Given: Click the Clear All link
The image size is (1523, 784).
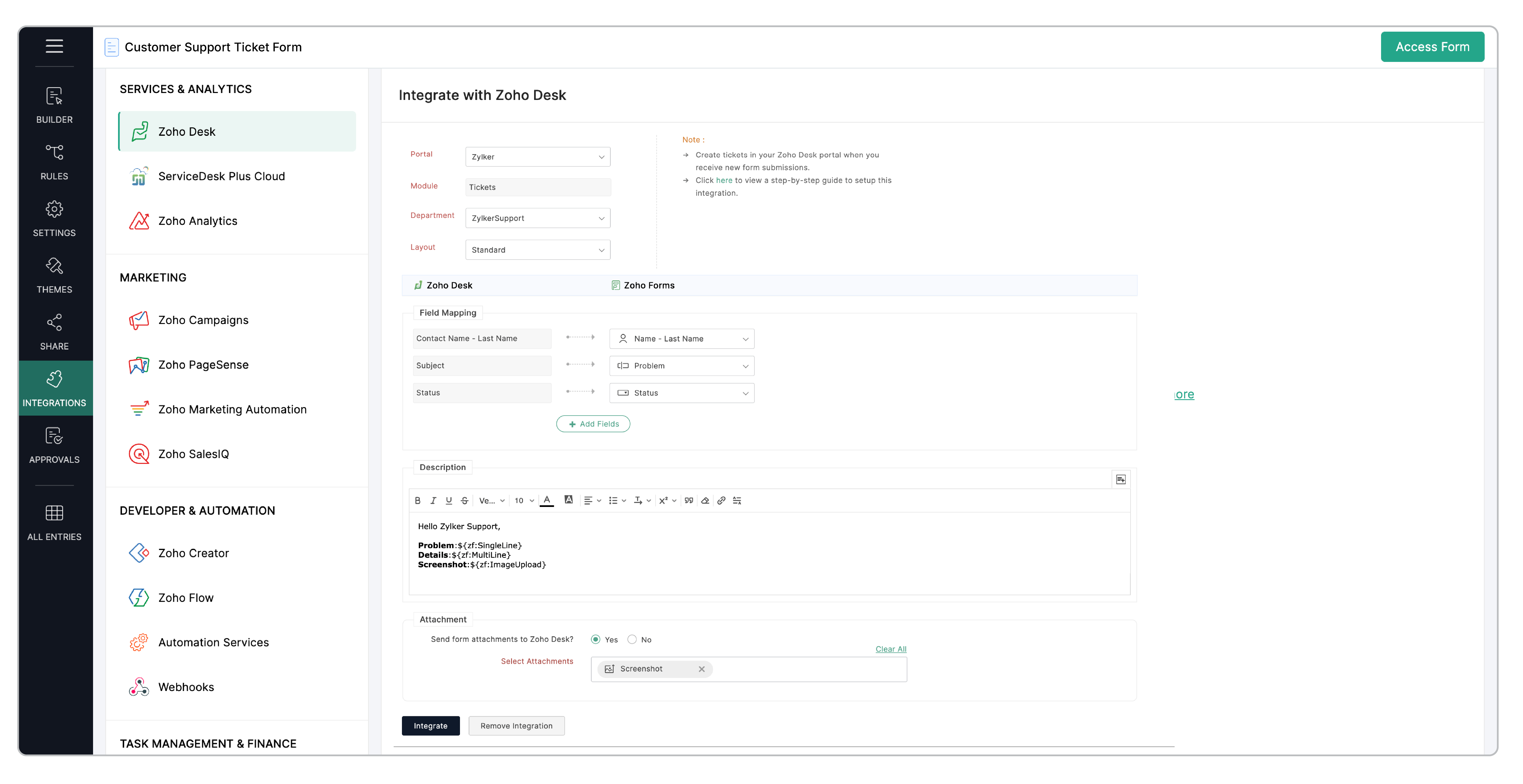Looking at the screenshot, I should point(891,649).
